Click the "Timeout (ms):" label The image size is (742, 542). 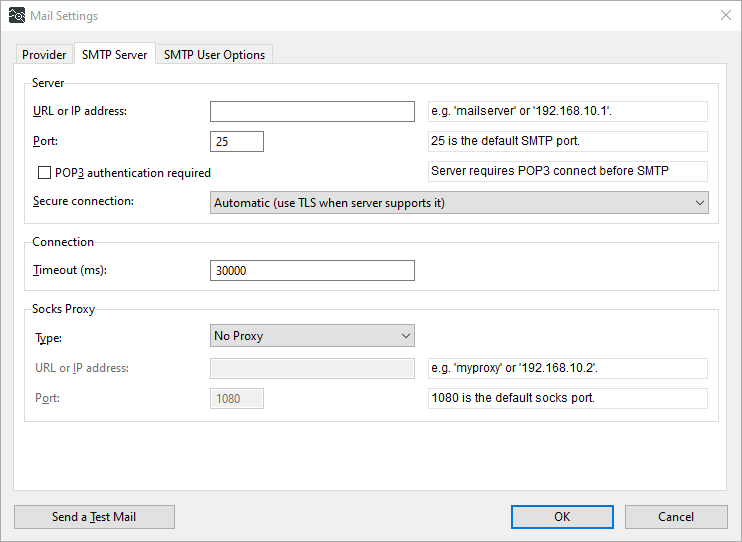point(70,270)
